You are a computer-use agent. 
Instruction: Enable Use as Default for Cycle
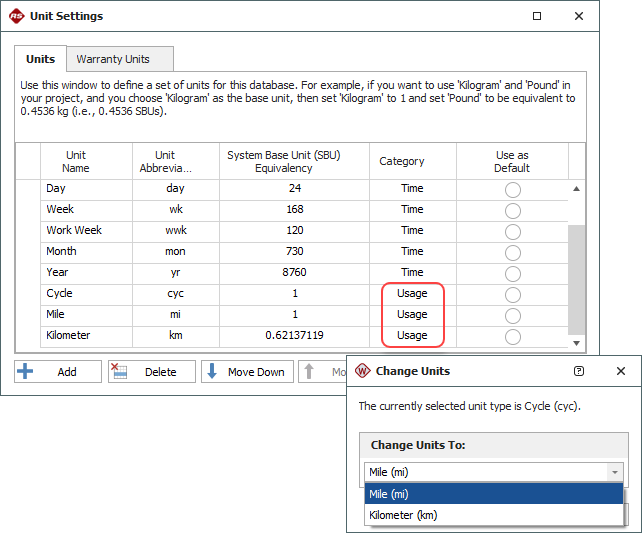[x=512, y=294]
